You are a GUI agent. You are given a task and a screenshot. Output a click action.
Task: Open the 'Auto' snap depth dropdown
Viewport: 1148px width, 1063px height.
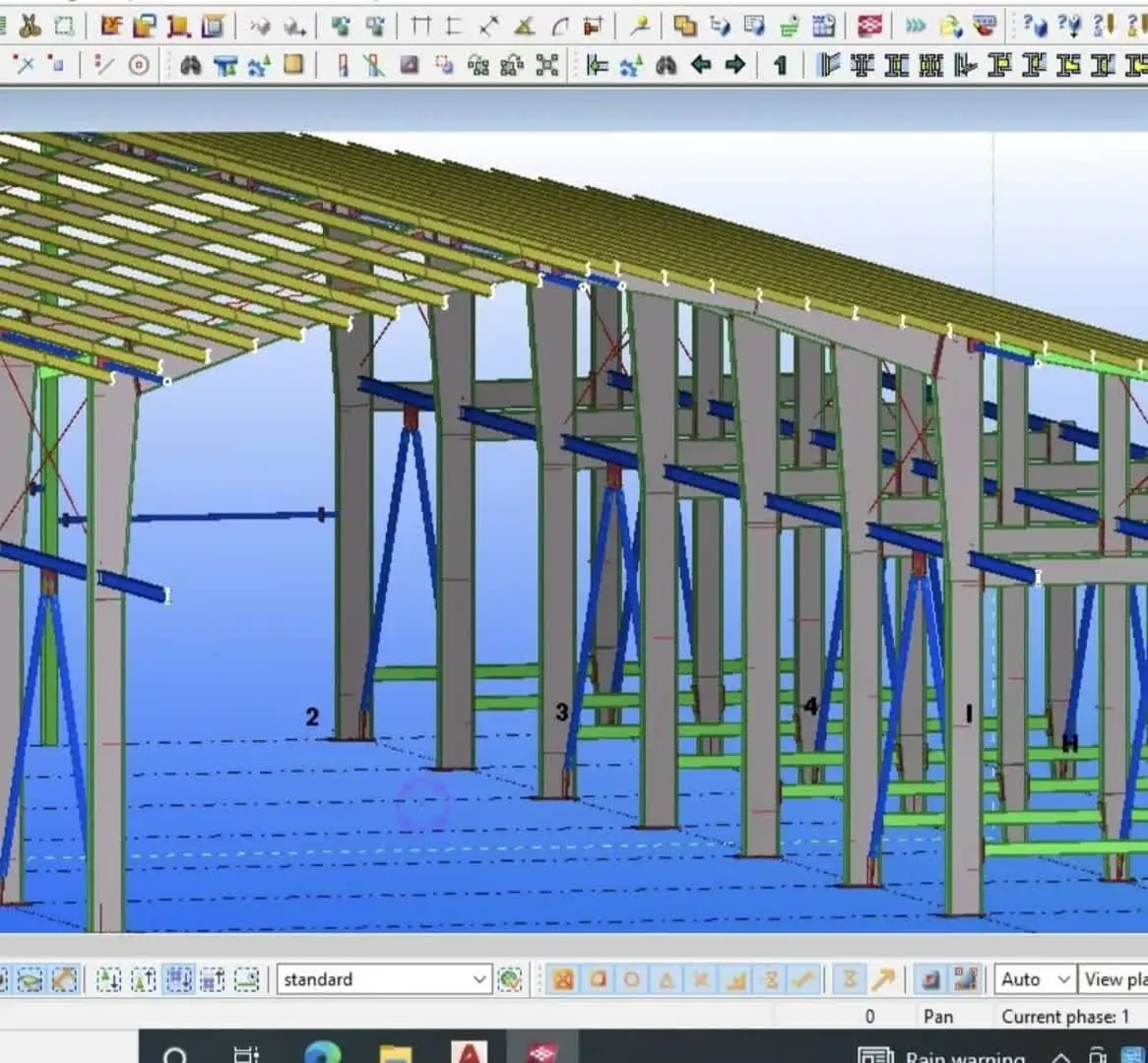pos(1062,979)
